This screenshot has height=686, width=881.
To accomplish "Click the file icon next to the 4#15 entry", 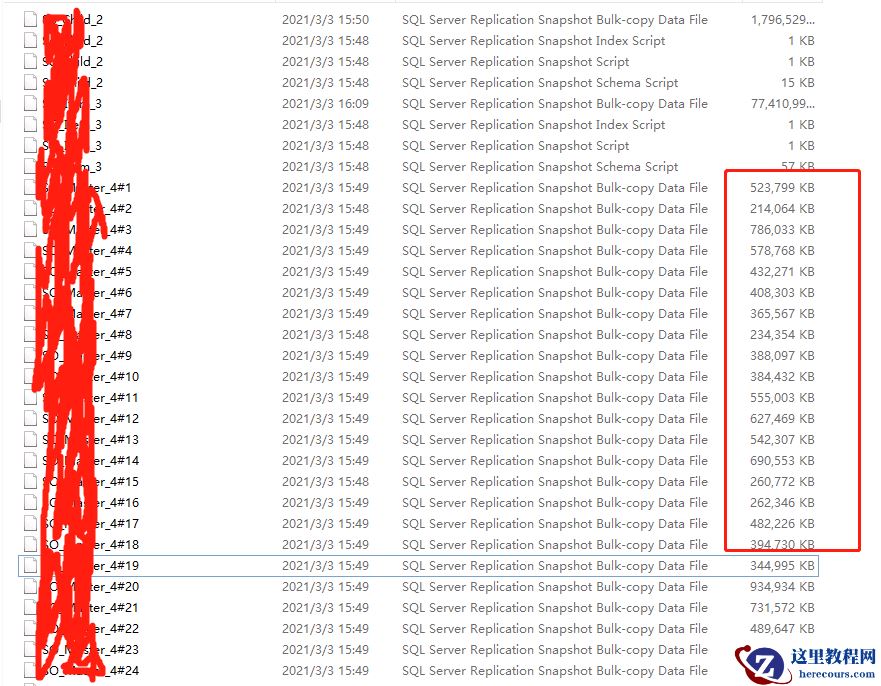I will click(x=30, y=481).
